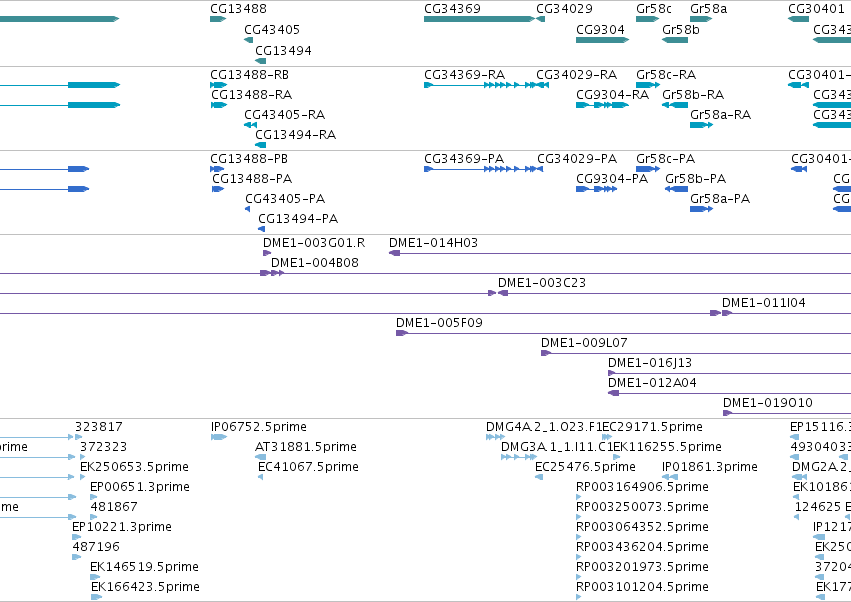Click EST label 323817

(x=99, y=427)
